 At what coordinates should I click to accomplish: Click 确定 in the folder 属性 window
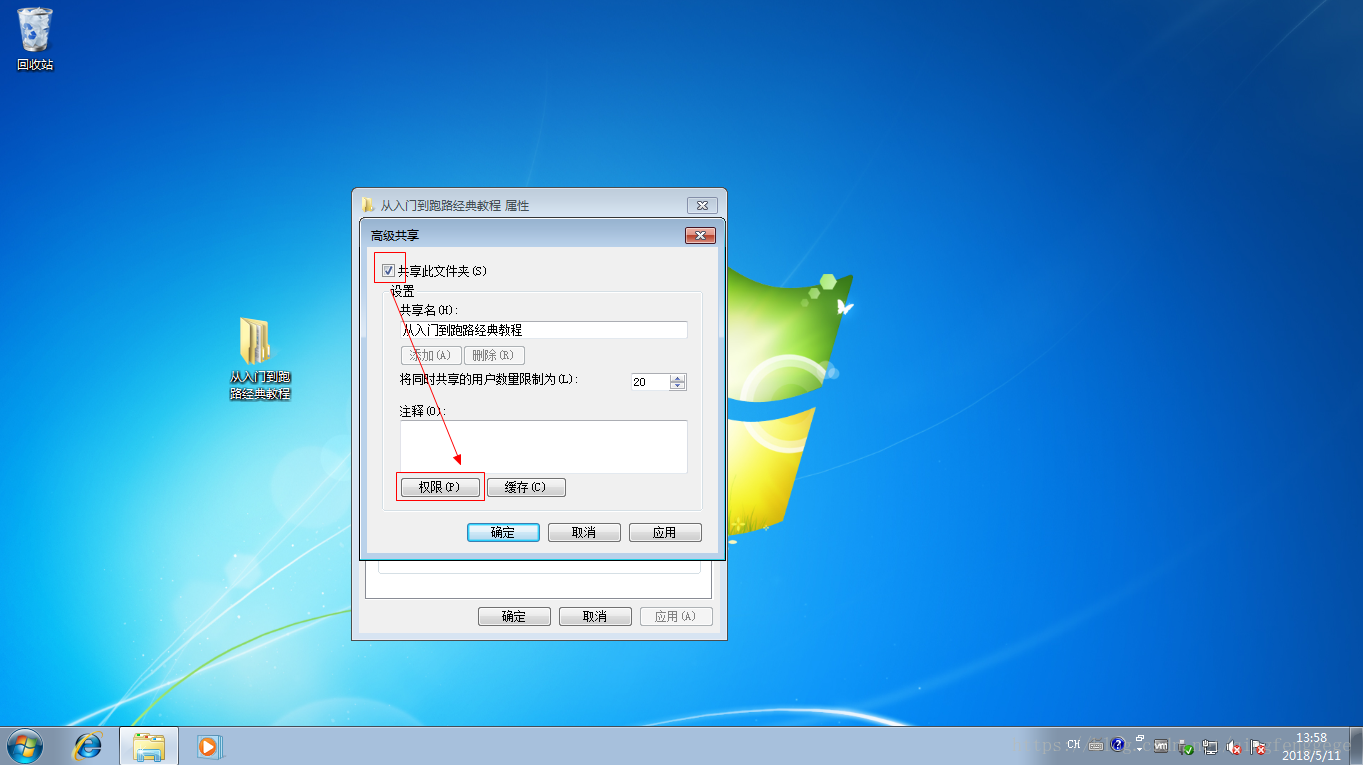(x=514, y=616)
